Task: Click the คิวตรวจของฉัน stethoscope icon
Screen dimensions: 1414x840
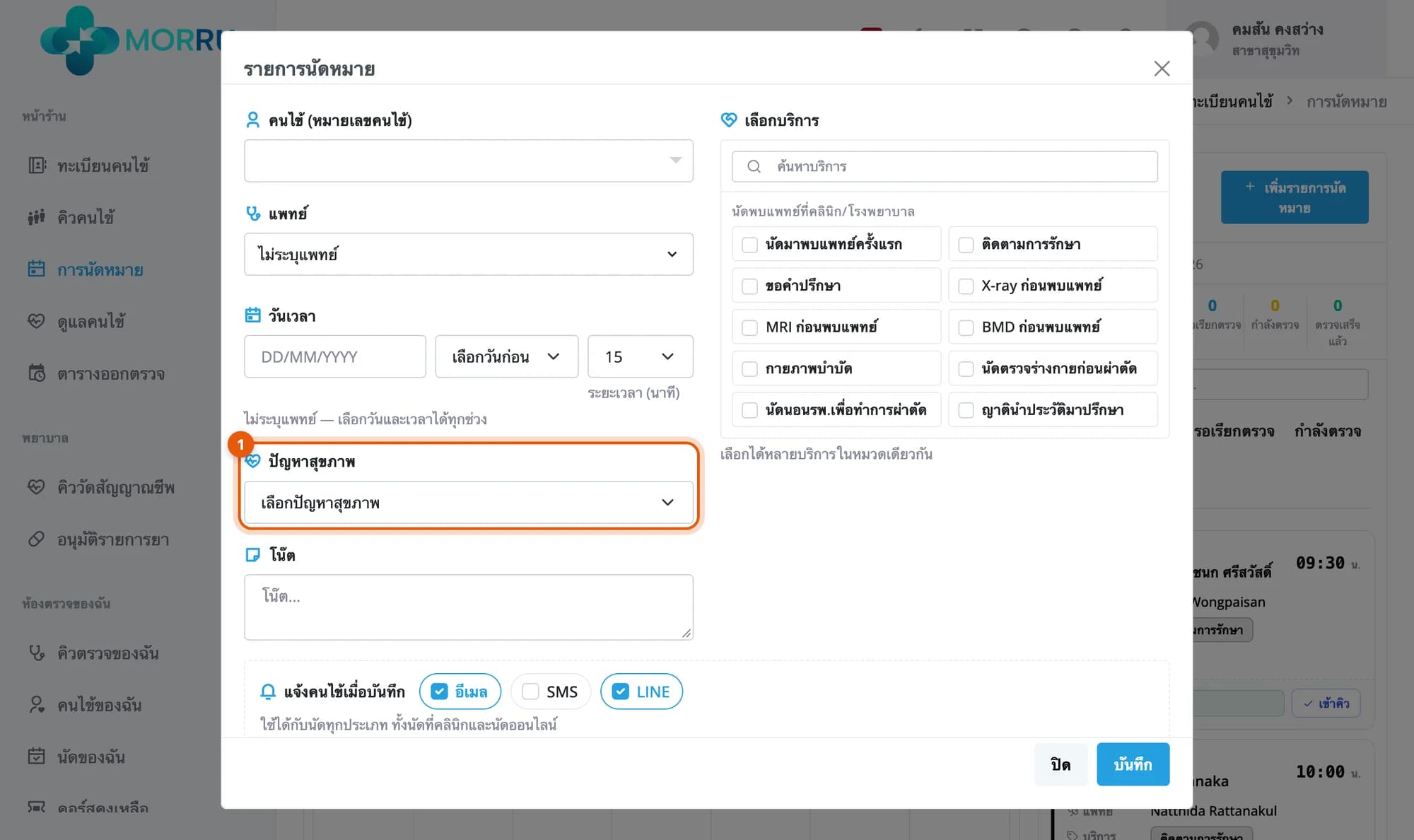Action: 37,653
